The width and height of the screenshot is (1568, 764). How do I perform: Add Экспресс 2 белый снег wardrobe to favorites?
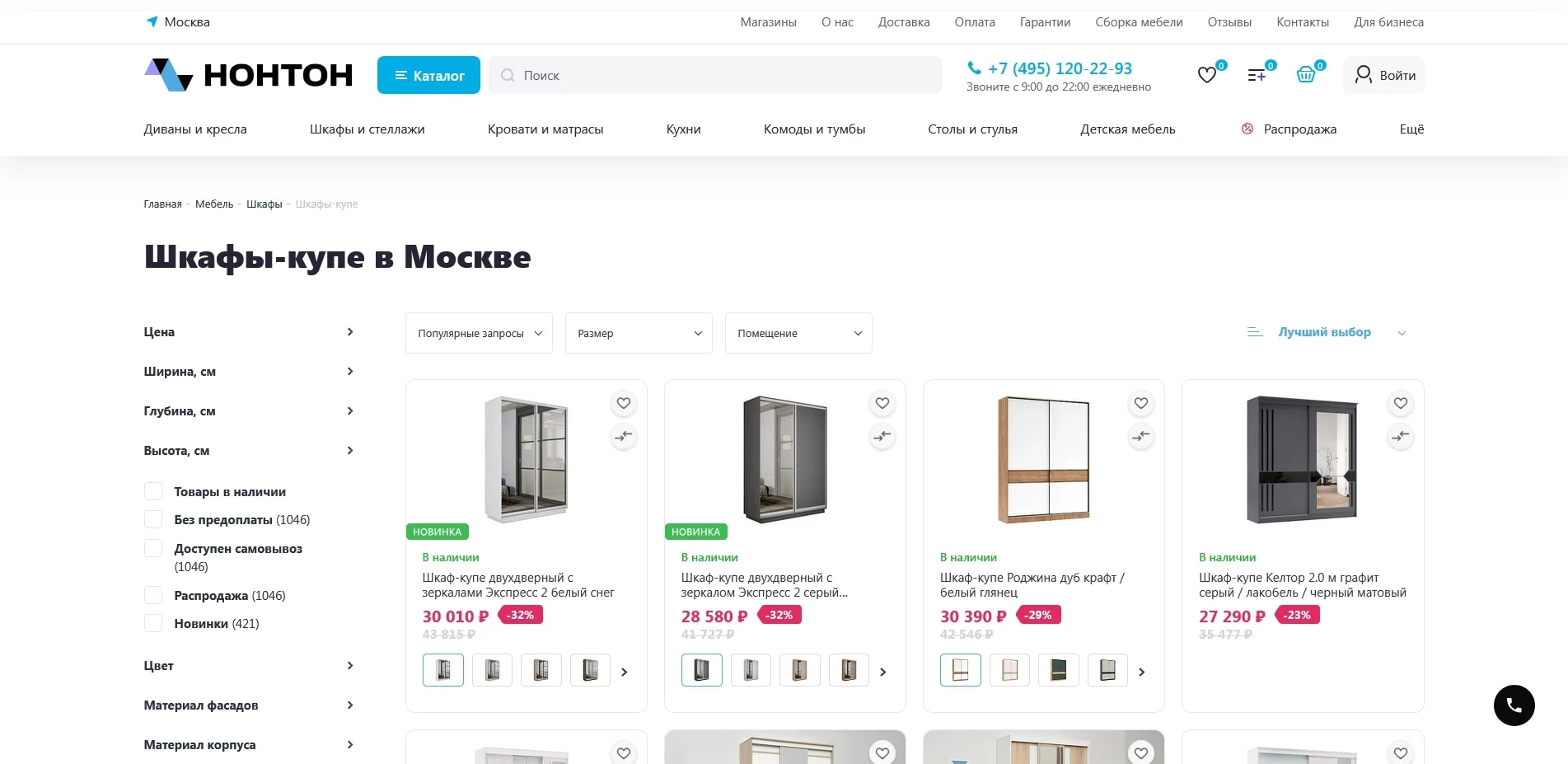click(x=624, y=403)
